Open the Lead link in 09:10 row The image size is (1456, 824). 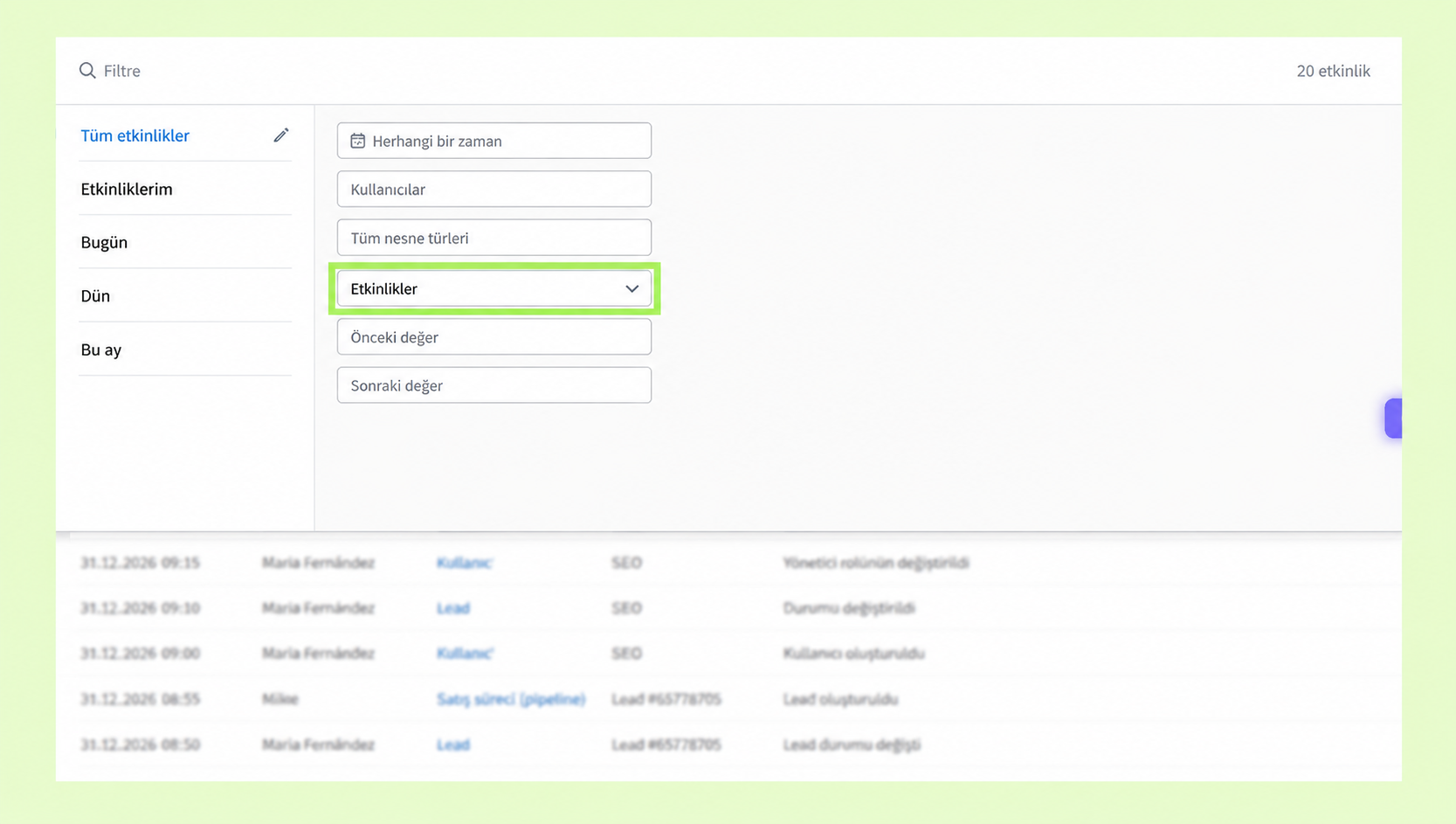453,608
